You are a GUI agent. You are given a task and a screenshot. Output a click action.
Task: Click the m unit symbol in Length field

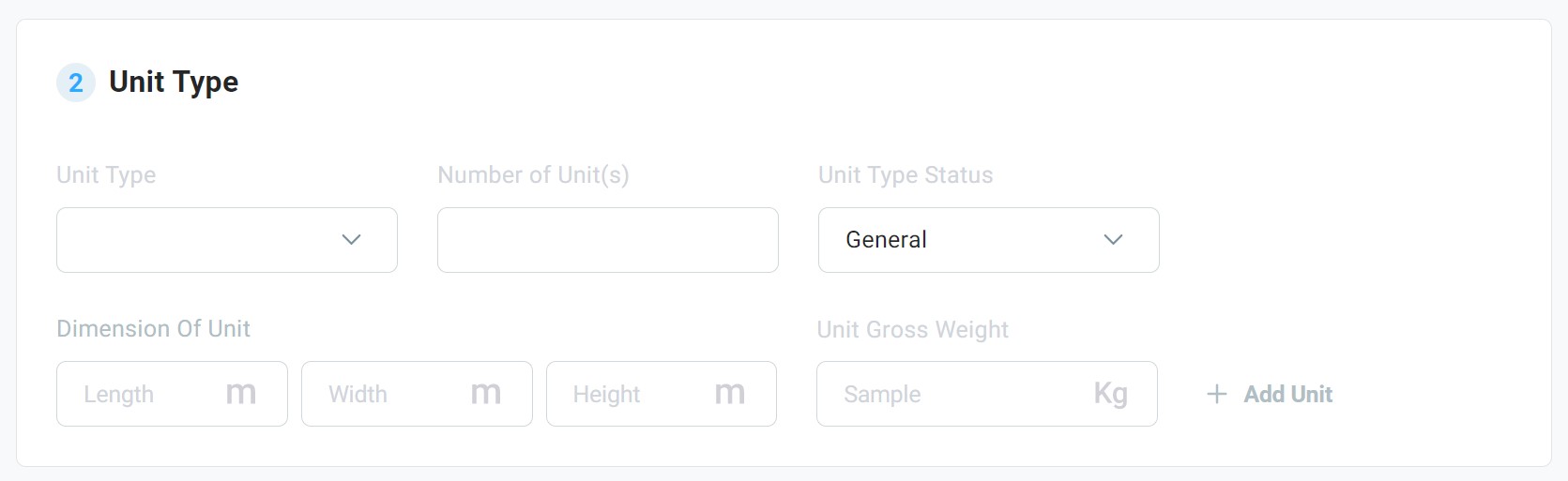(241, 394)
